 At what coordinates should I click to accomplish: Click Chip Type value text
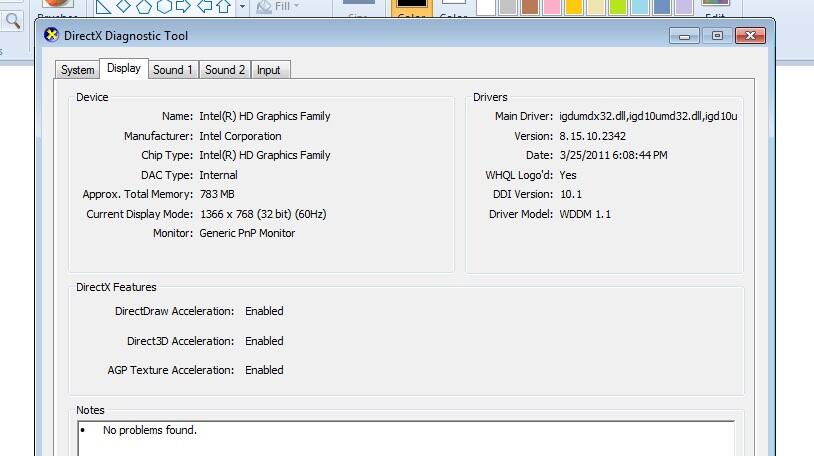click(265, 155)
